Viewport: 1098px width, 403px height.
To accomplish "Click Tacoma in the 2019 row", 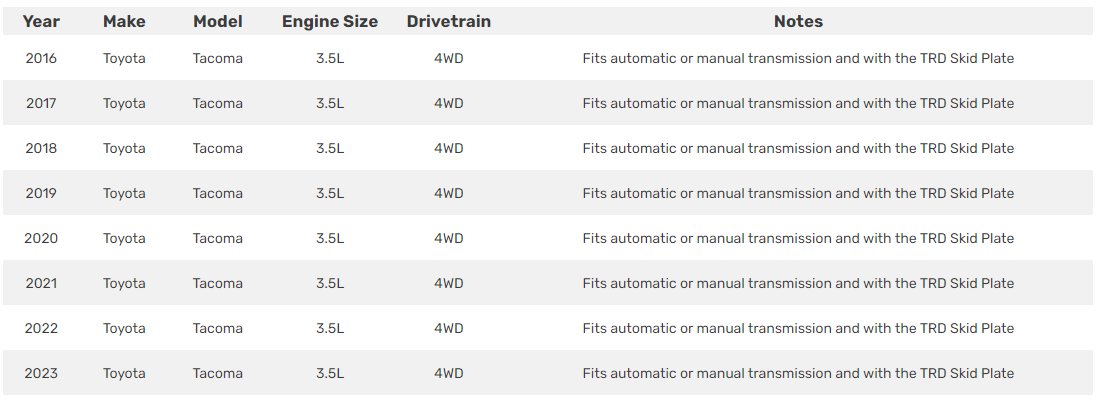I will (218, 193).
